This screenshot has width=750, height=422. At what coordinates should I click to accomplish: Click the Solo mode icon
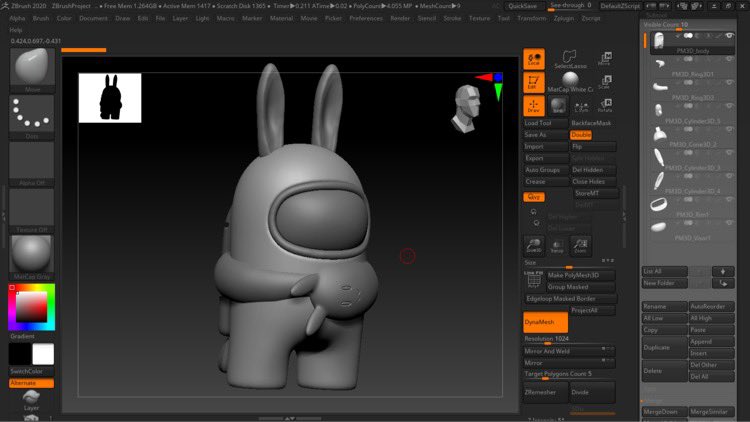pyautogui.click(x=558, y=106)
